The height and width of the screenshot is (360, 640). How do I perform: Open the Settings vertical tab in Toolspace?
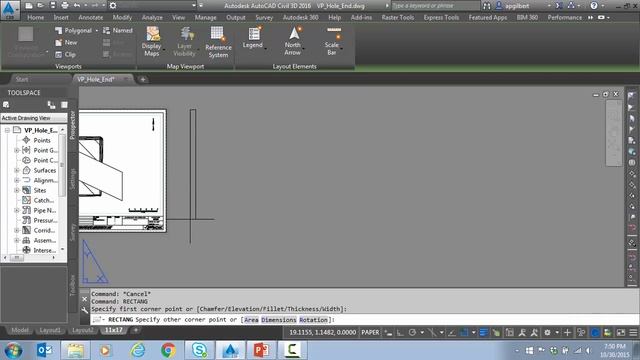[73, 178]
